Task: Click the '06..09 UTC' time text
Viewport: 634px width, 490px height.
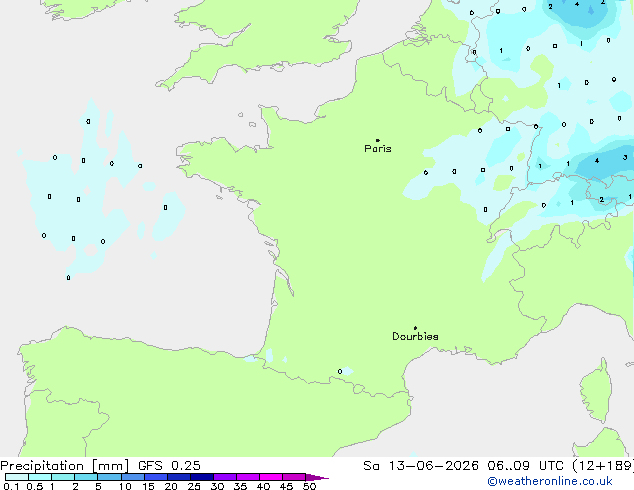Action: 525,466
